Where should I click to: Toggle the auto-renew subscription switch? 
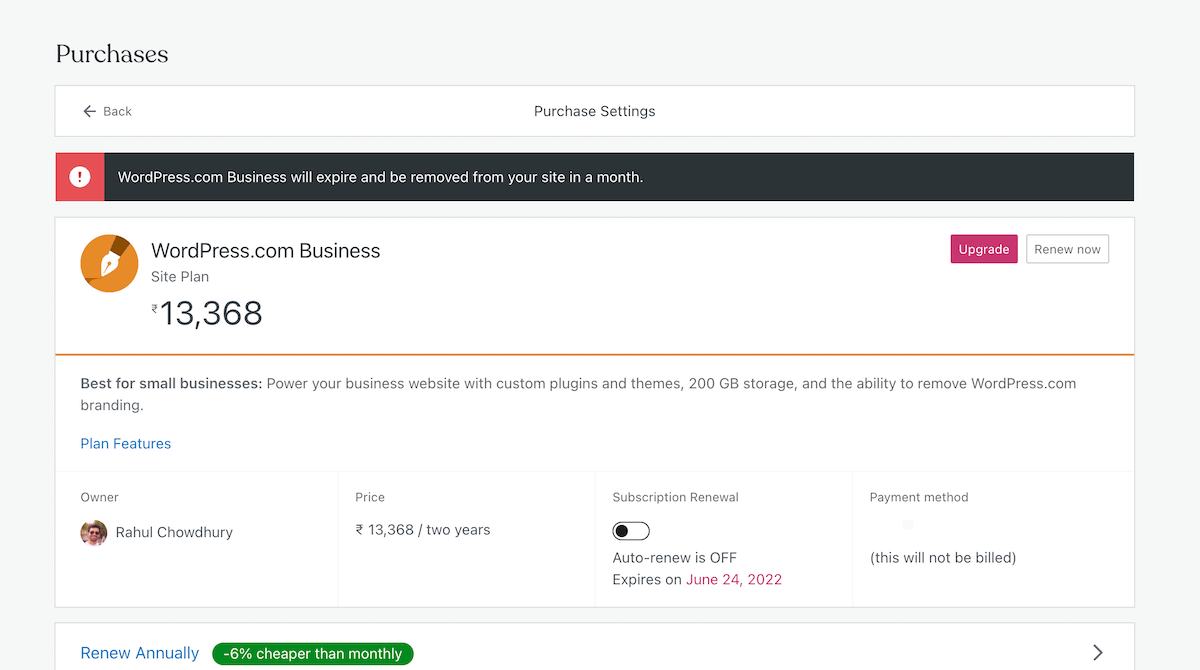point(631,531)
